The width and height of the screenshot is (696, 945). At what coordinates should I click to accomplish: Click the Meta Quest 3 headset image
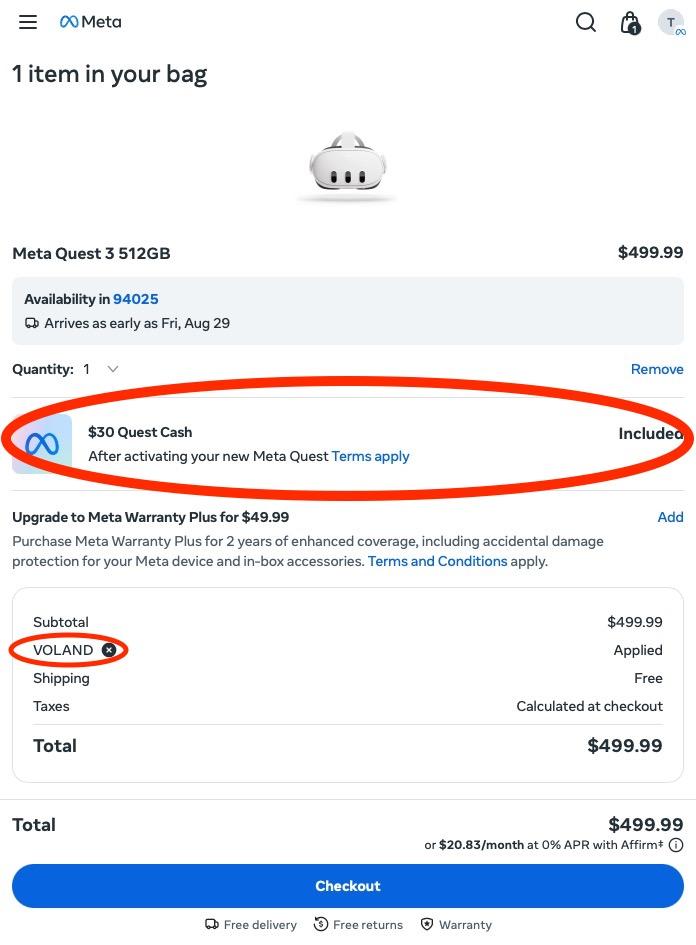pyautogui.click(x=347, y=163)
